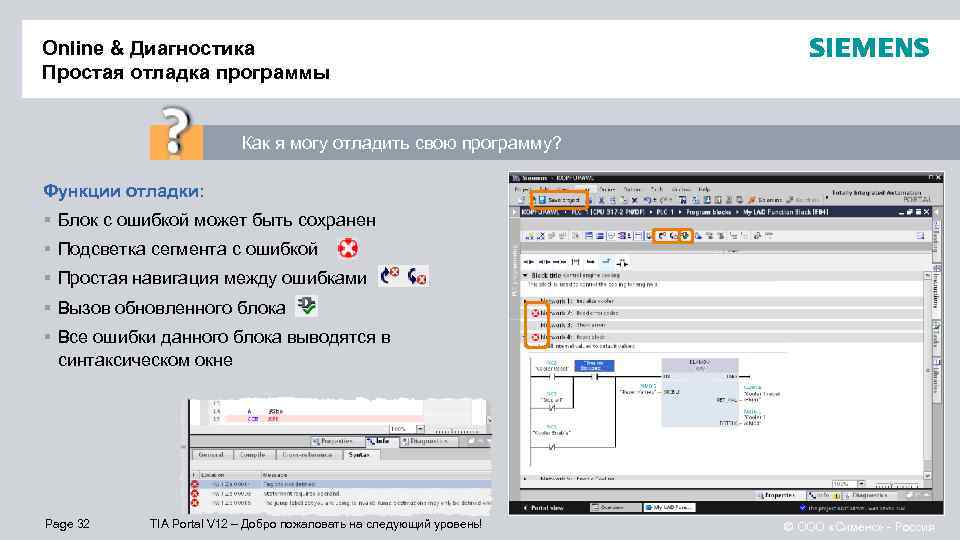960x540 pixels.
Task: Click the second error icon in syntax list
Action: click(195, 493)
